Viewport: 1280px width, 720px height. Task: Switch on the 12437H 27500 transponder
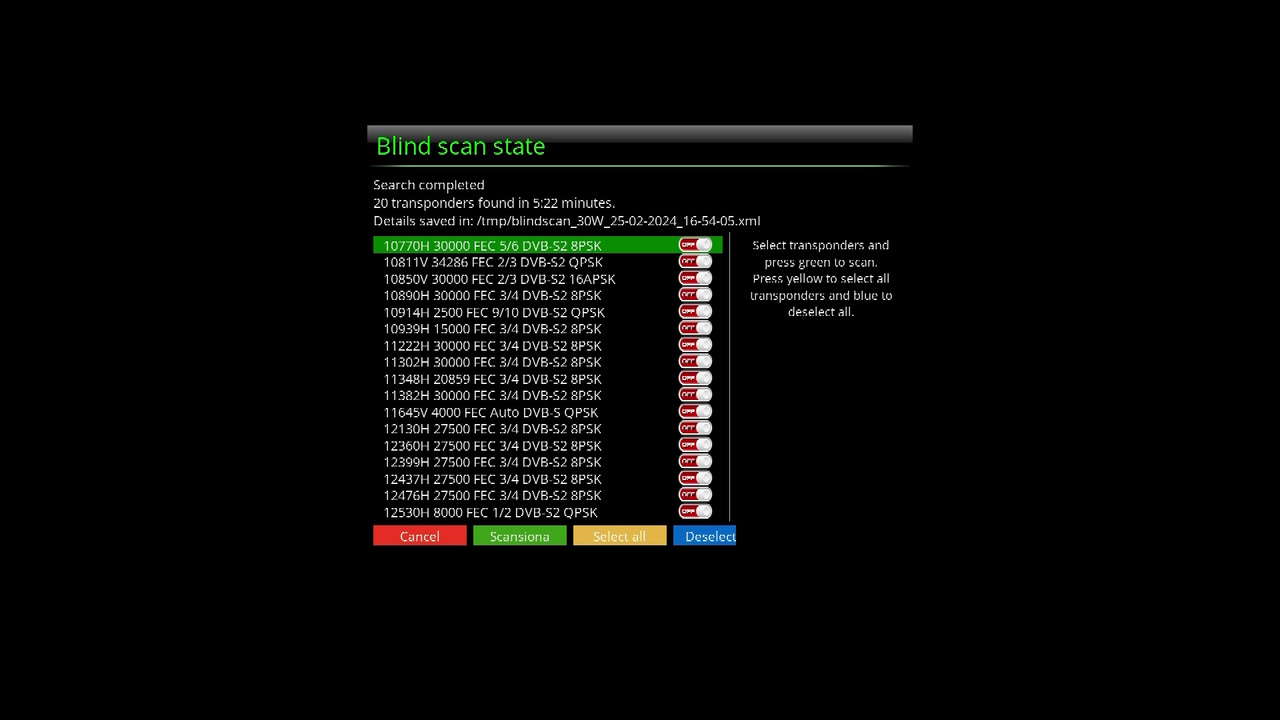click(x=695, y=478)
